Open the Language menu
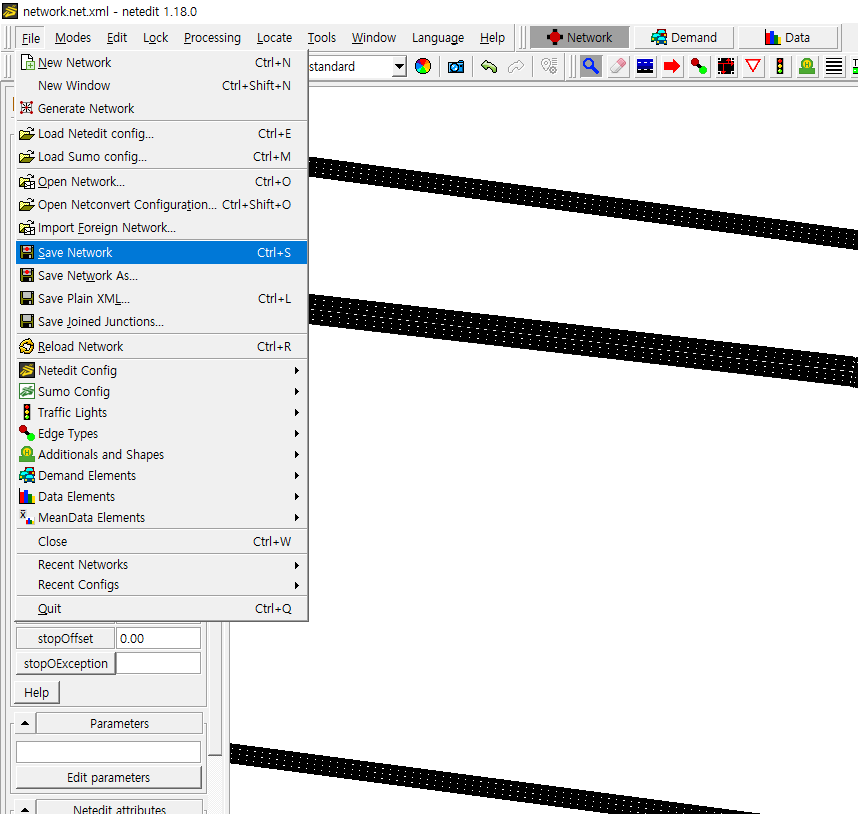The image size is (858, 814). [x=438, y=38]
